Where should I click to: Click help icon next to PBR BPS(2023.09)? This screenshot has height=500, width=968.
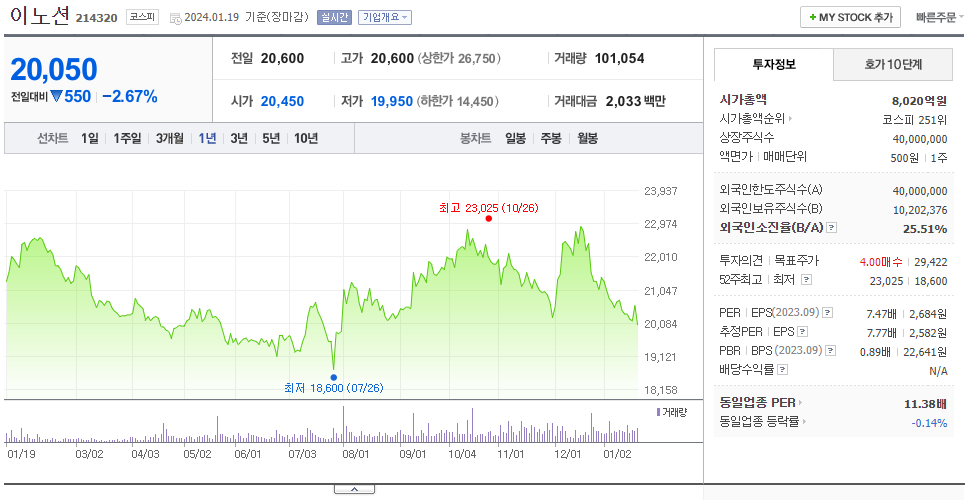click(x=831, y=351)
